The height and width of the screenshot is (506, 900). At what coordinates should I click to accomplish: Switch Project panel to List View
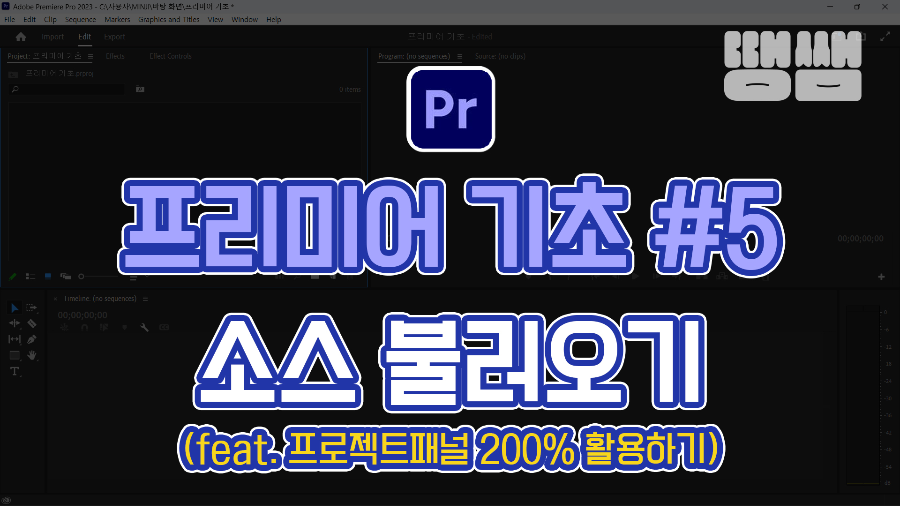(x=30, y=277)
